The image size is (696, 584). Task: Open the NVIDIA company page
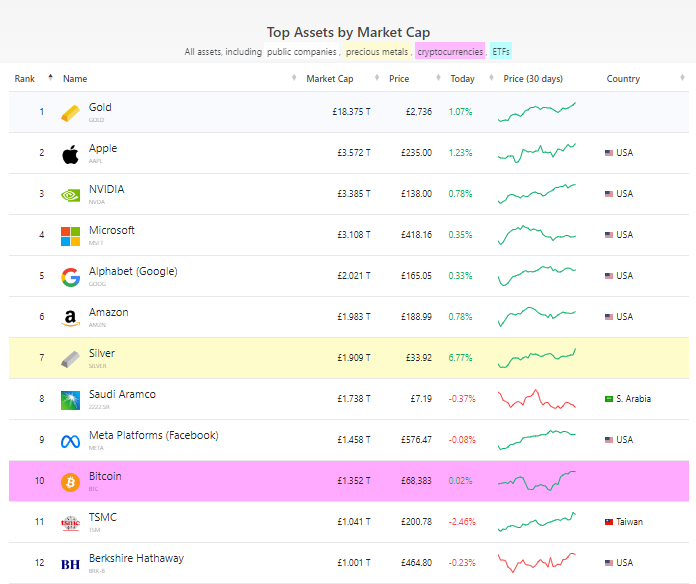(x=107, y=189)
